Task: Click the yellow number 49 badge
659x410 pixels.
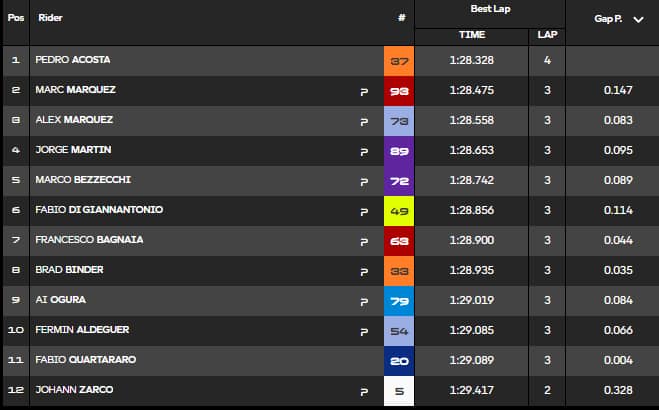Action: coord(399,211)
